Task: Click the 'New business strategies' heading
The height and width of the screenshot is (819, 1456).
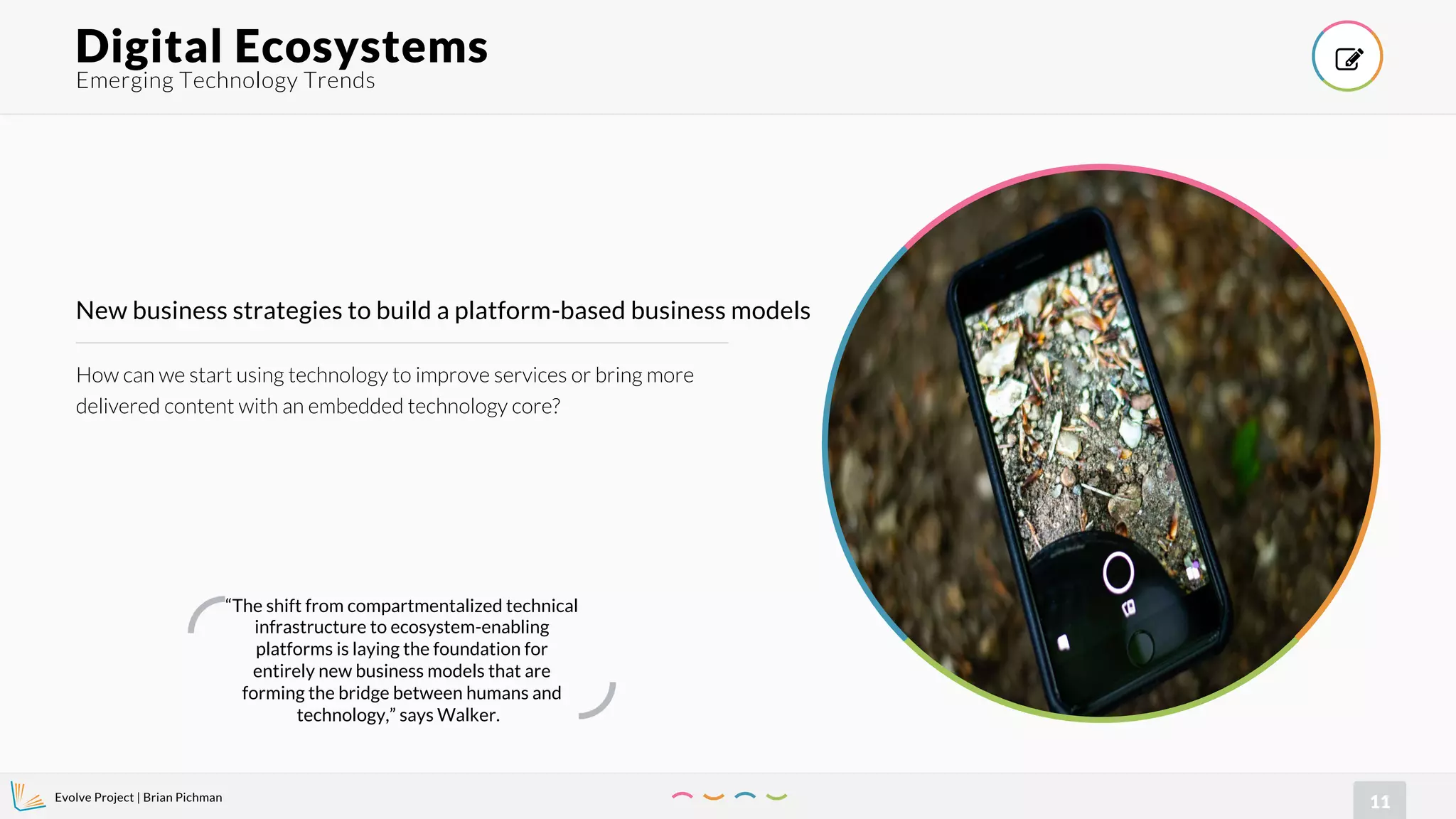Action: pyautogui.click(x=443, y=311)
